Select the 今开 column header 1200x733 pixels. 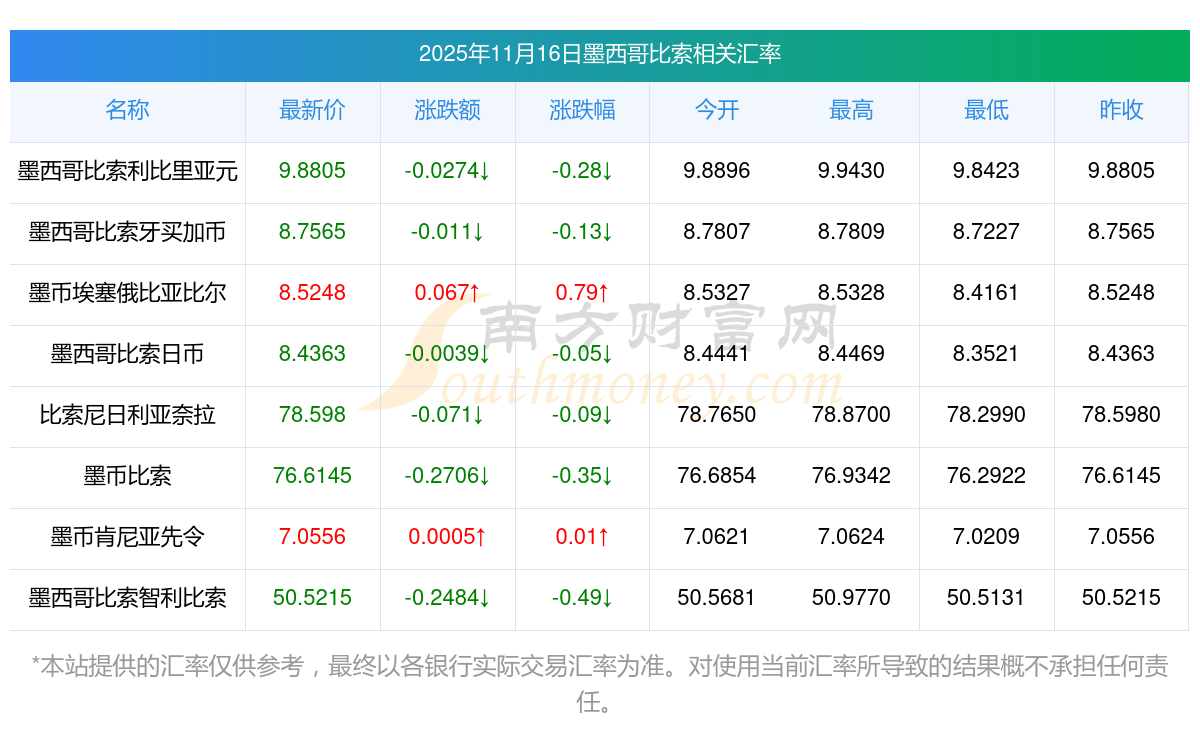click(x=717, y=110)
